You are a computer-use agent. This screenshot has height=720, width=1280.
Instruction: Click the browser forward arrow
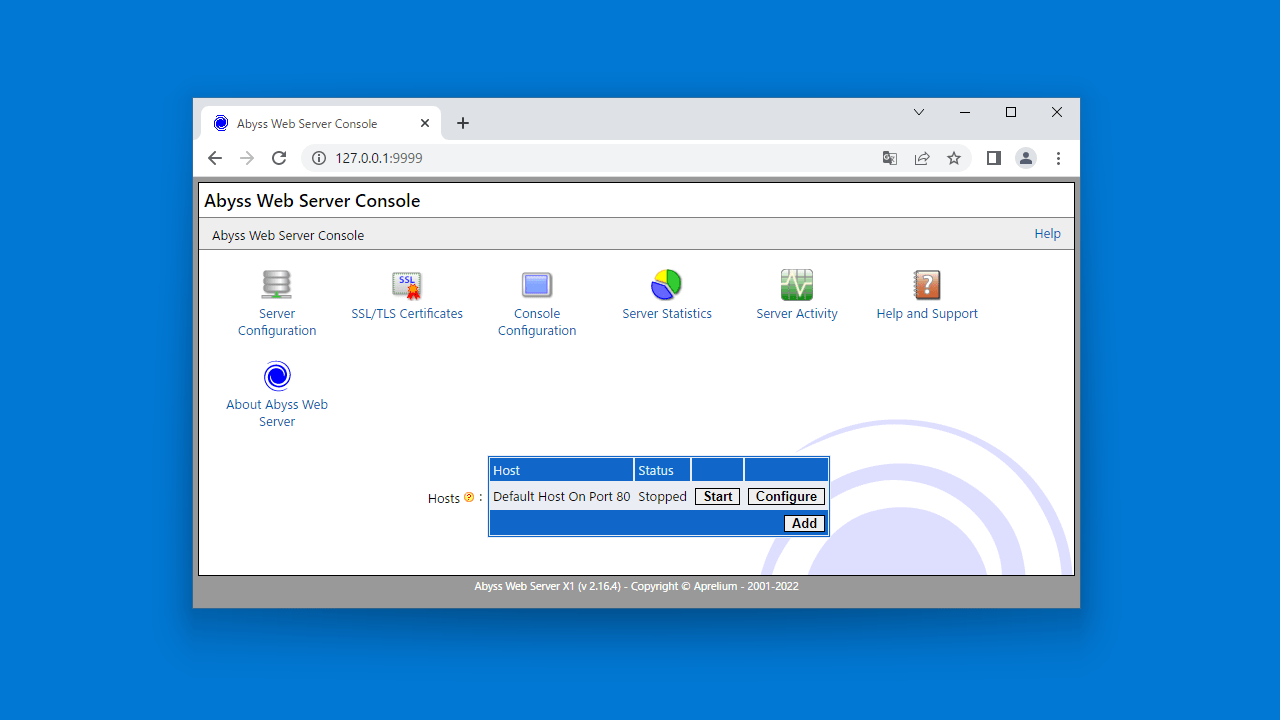[x=247, y=158]
